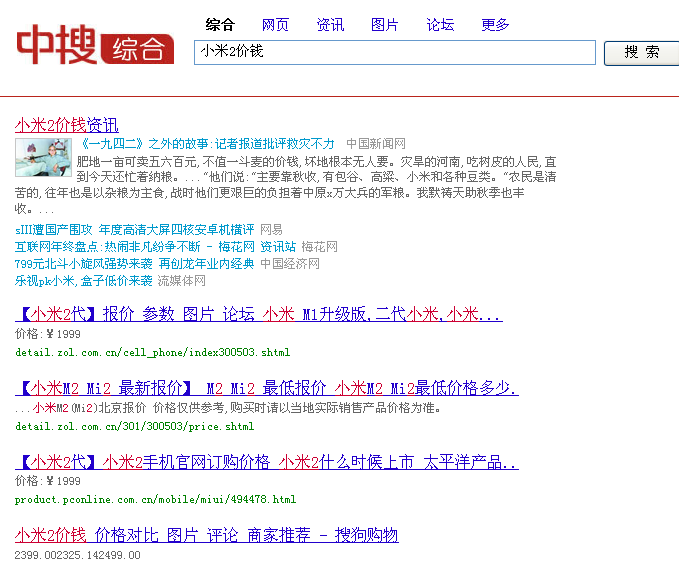This screenshot has height=565, width=679.
Task: Click the 互联网年终盘点 news link
Action: coord(134,246)
